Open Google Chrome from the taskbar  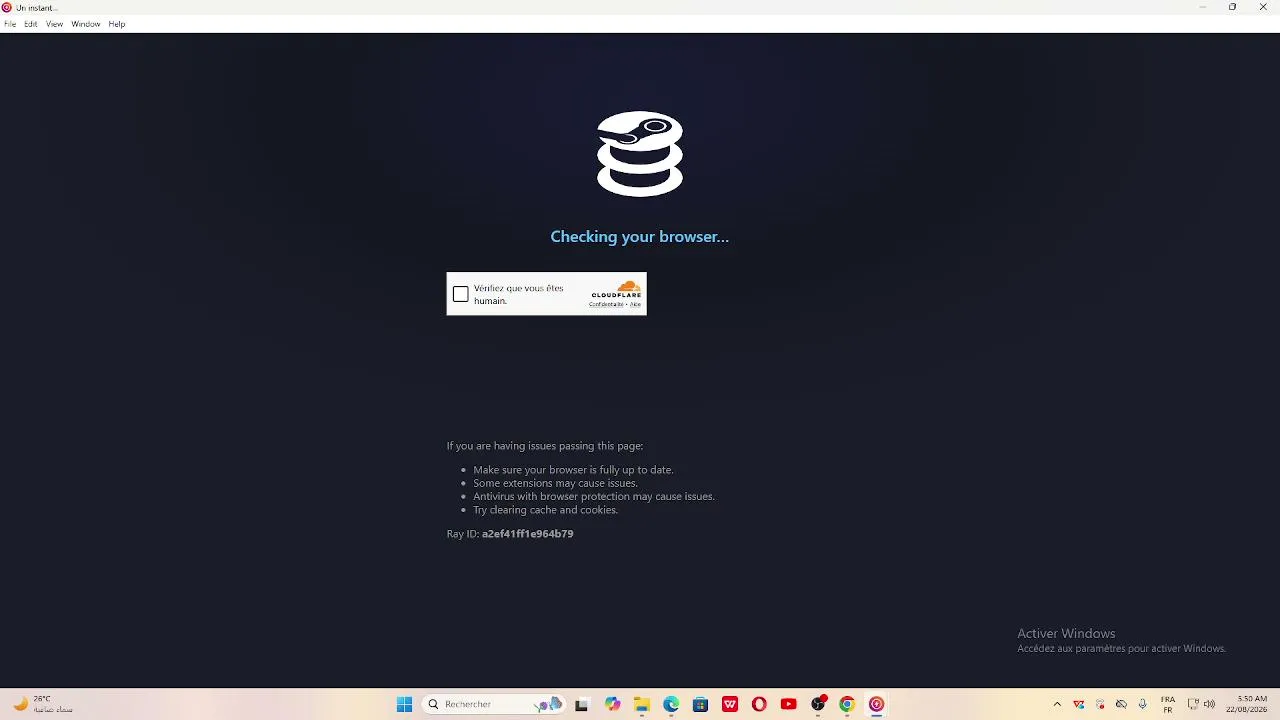pos(847,704)
